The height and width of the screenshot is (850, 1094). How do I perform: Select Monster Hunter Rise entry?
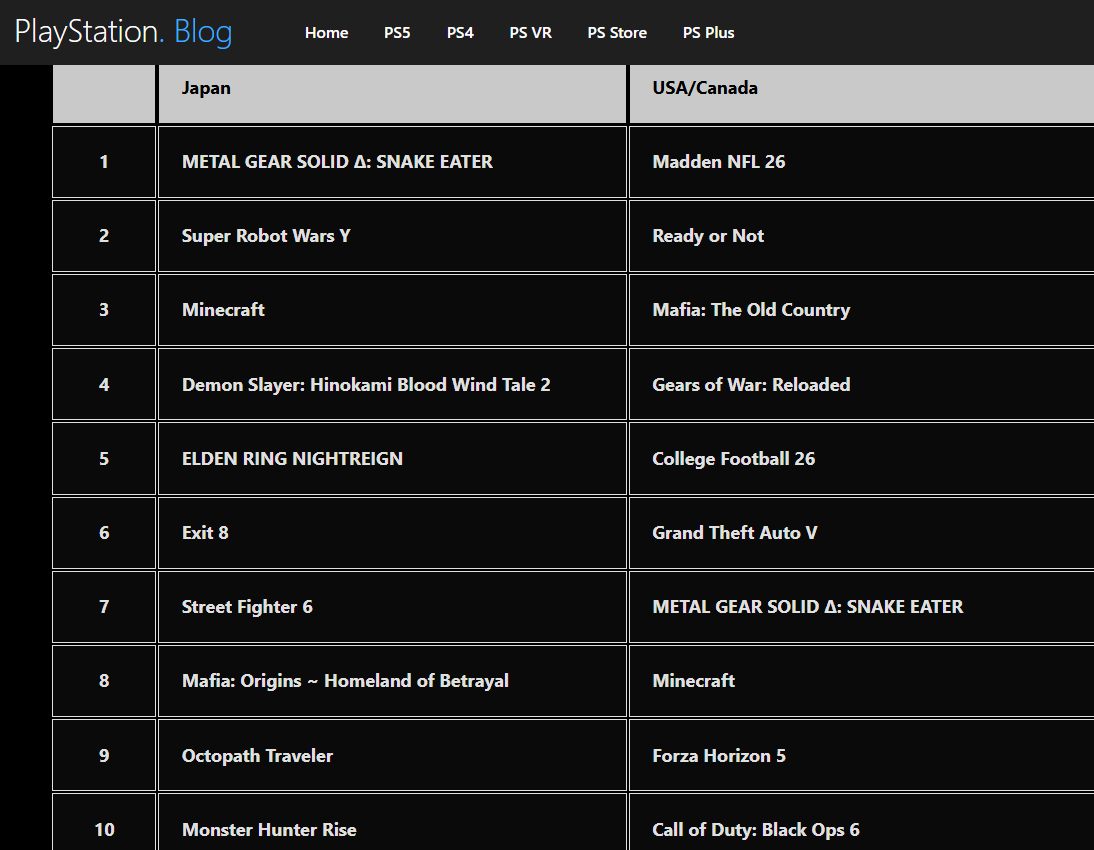click(392, 823)
